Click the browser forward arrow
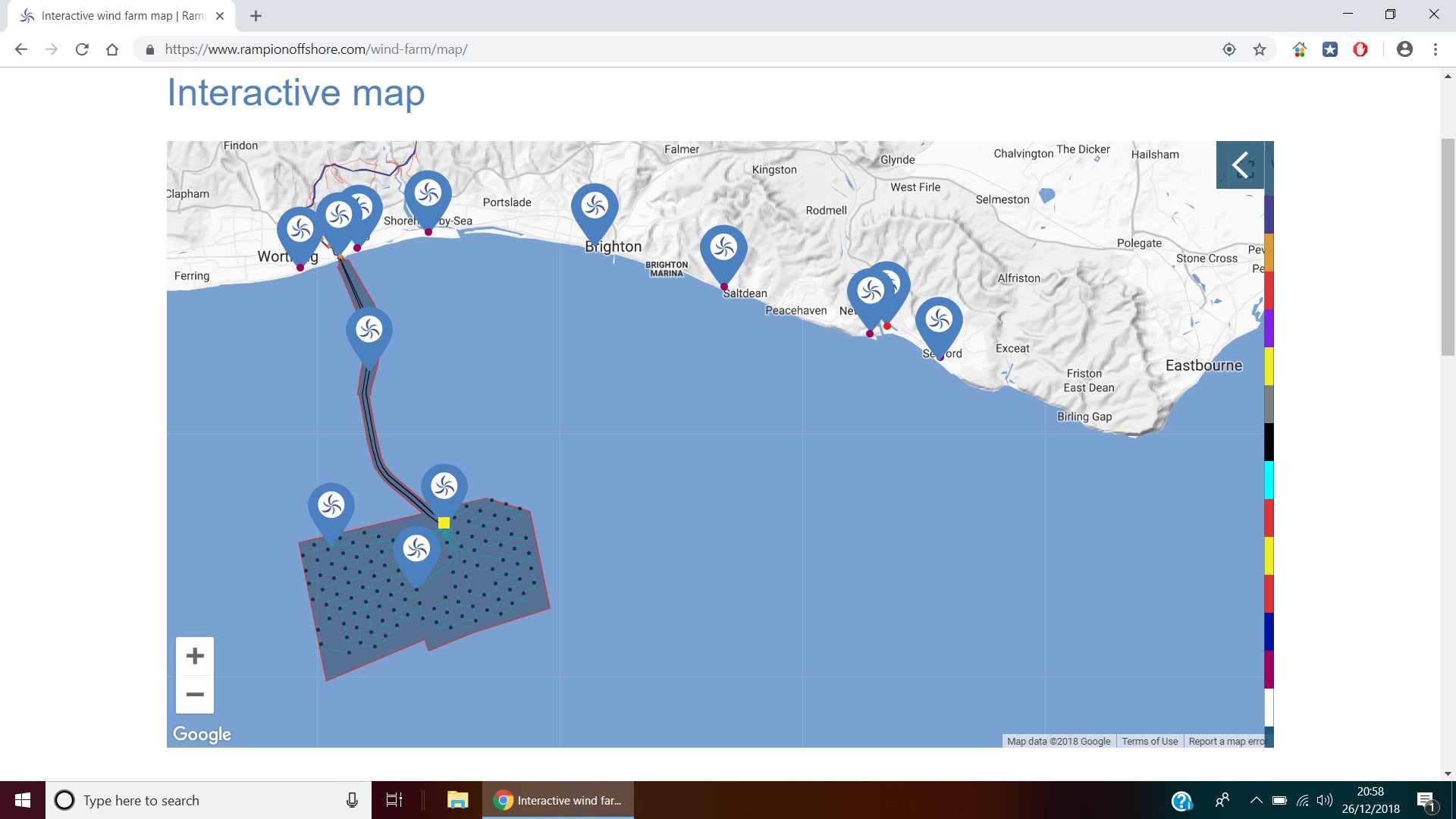 [52, 49]
